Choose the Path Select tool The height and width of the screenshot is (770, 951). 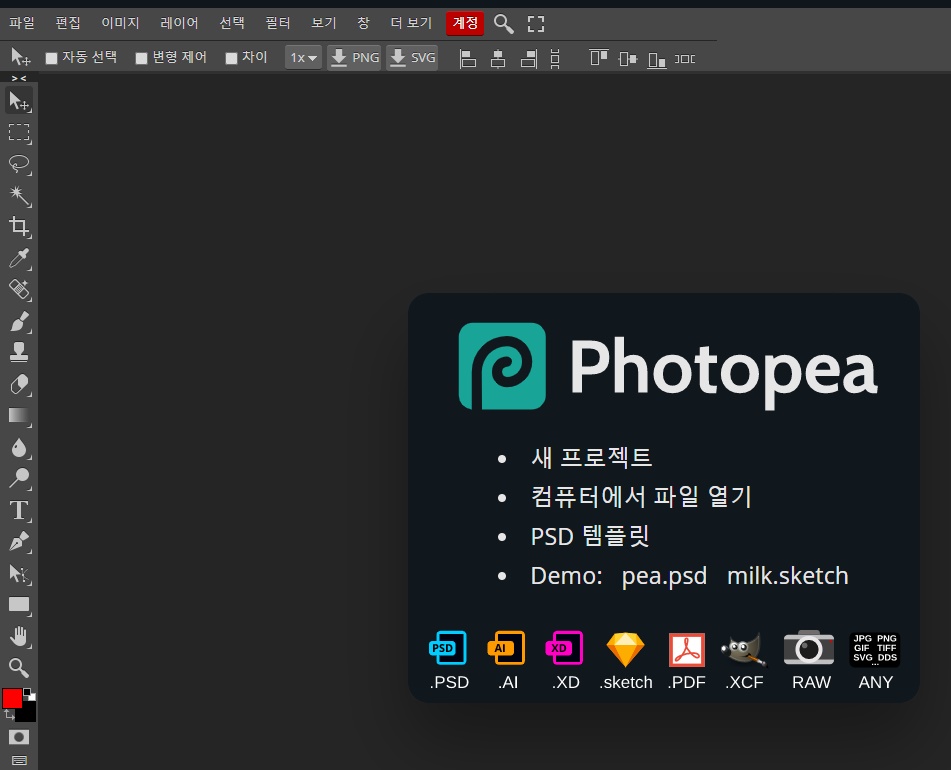point(19,574)
